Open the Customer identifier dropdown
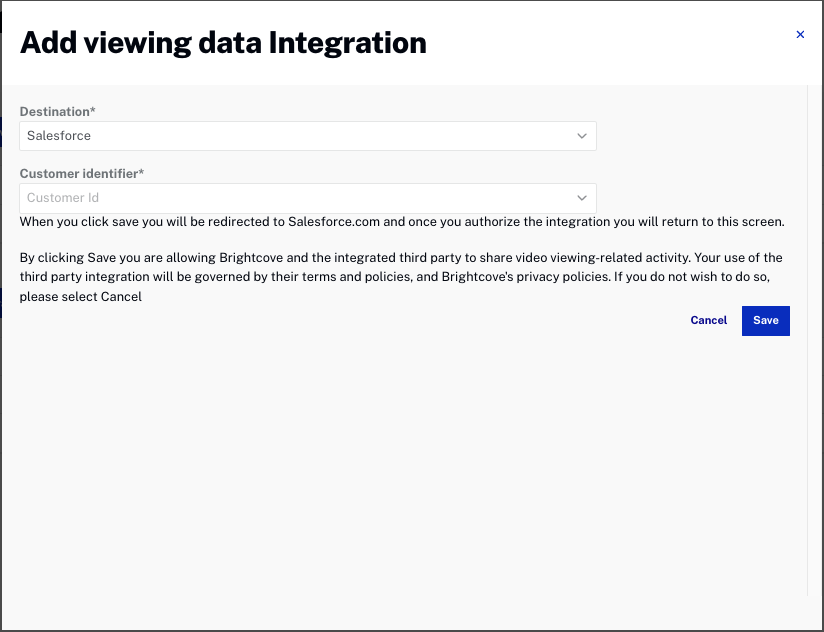The width and height of the screenshot is (824, 632). pos(307,197)
